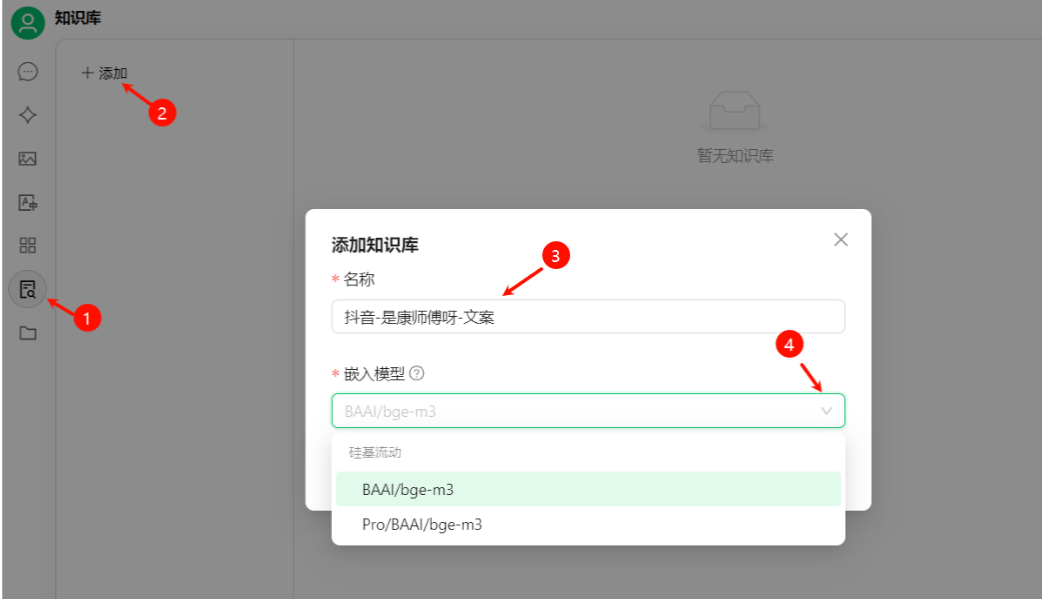This screenshot has width=1042, height=599.
Task: Open the sparkle agents sidebar icon
Action: [28, 115]
